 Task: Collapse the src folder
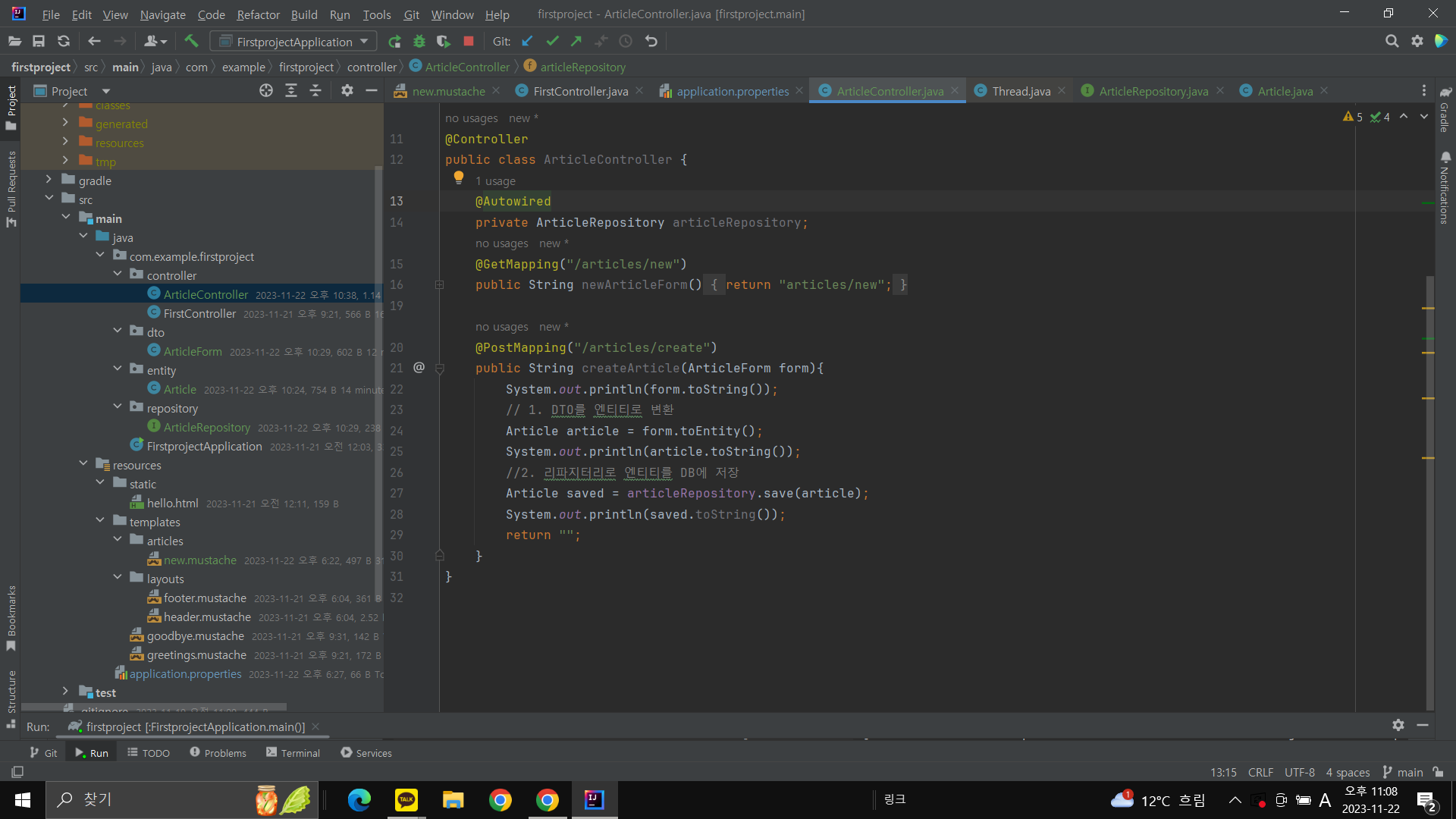tap(49, 199)
